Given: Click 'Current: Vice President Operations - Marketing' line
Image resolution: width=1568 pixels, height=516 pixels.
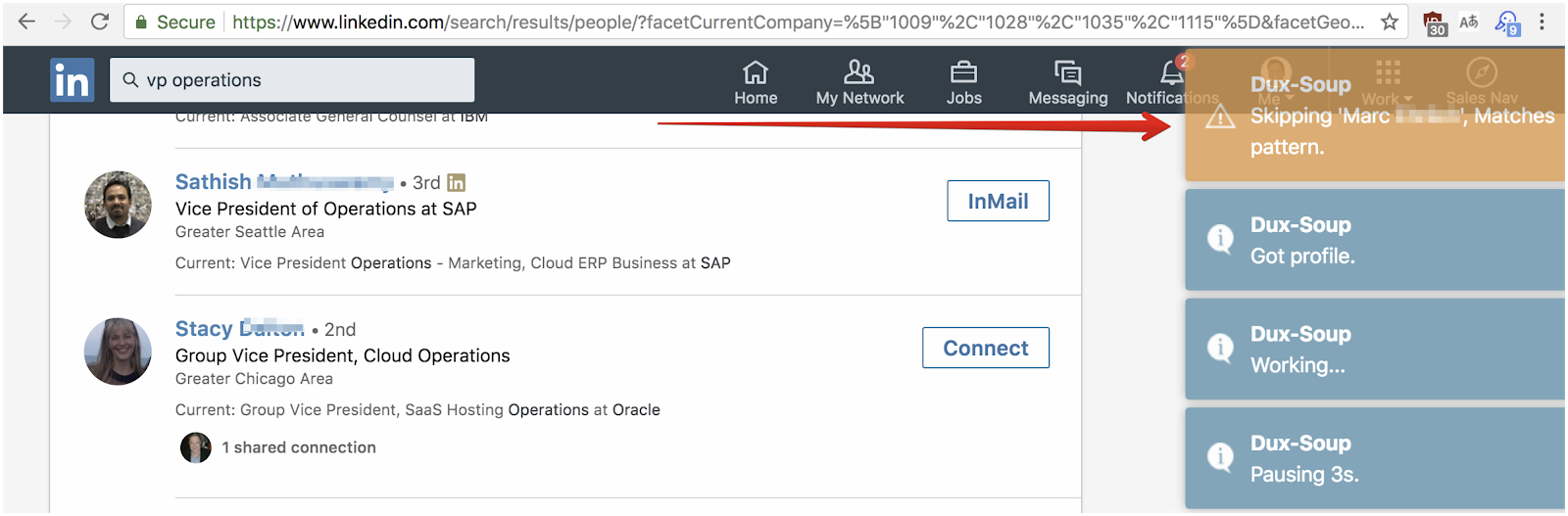Looking at the screenshot, I should (453, 263).
